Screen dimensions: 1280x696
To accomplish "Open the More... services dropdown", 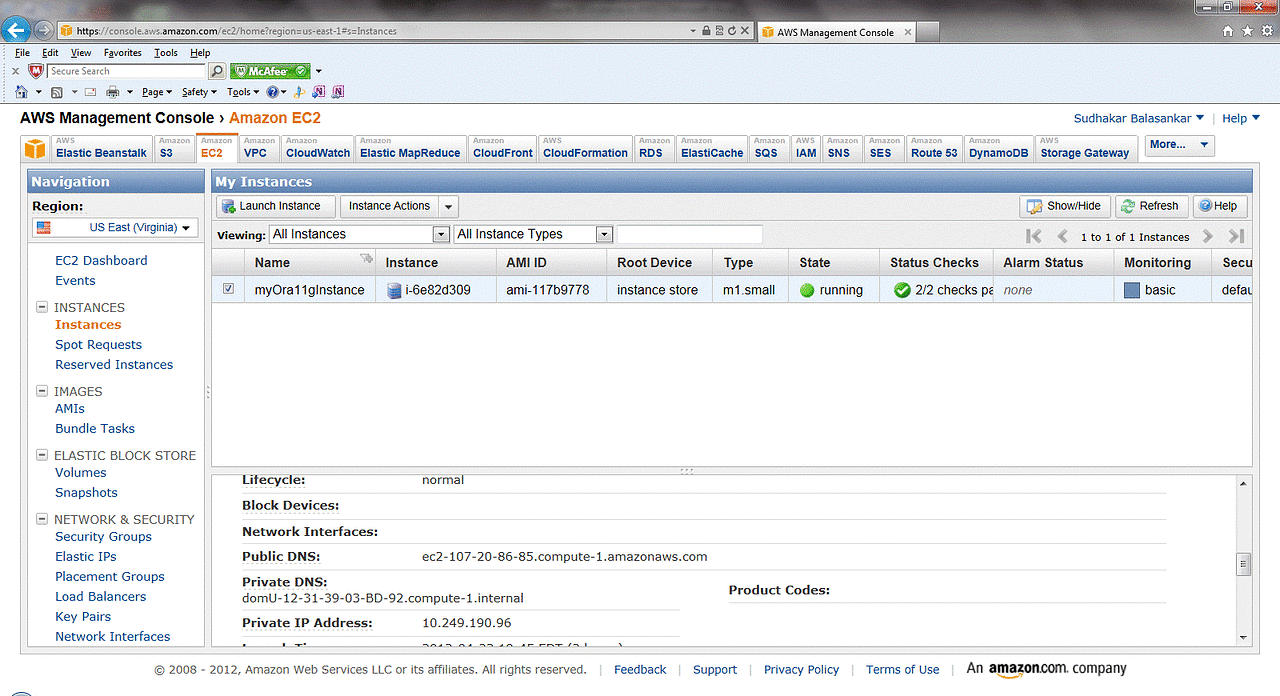I will tap(1179, 145).
